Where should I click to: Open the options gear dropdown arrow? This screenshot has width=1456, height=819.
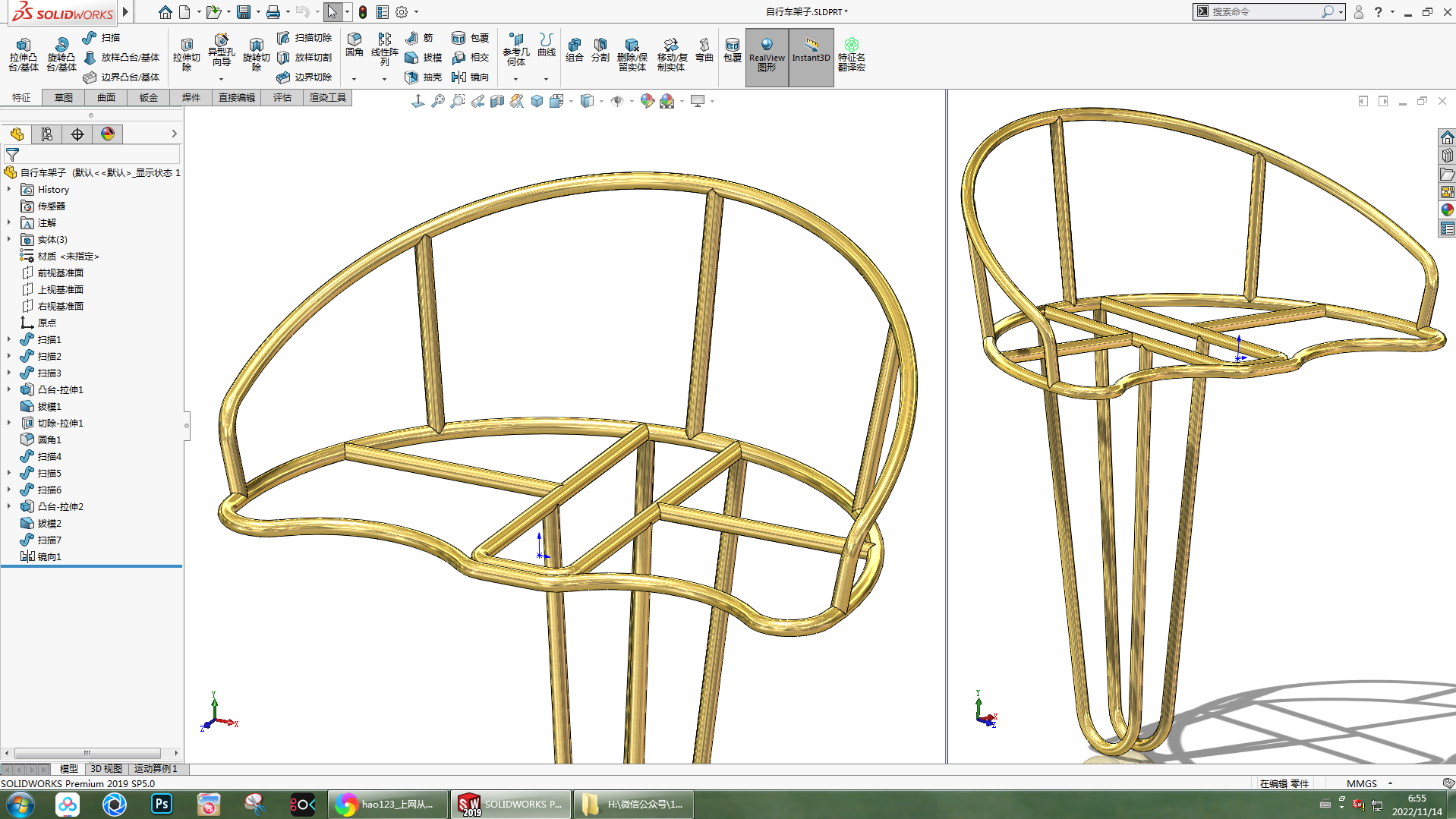[416, 12]
